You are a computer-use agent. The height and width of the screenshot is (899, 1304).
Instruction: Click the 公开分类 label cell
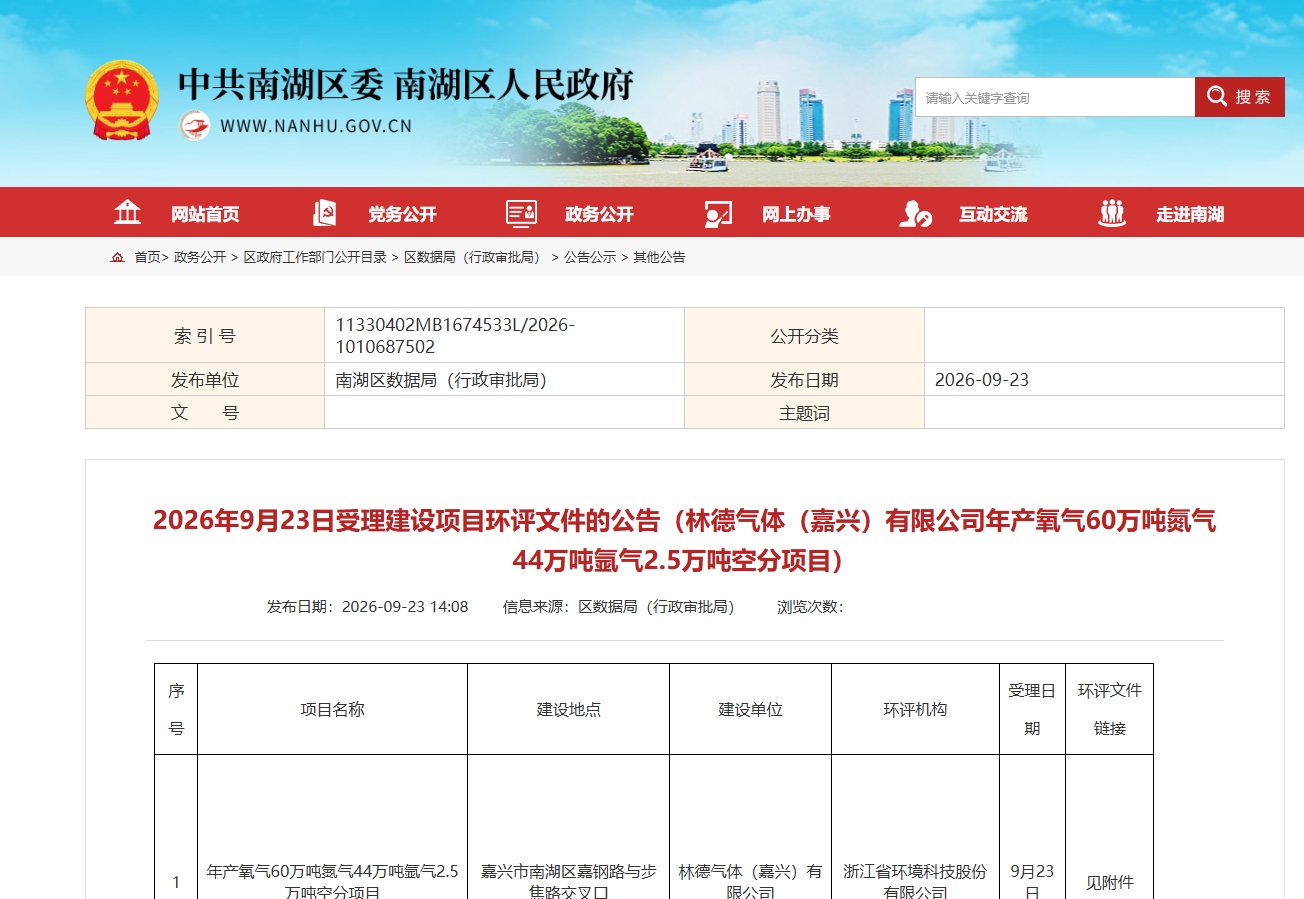click(804, 336)
